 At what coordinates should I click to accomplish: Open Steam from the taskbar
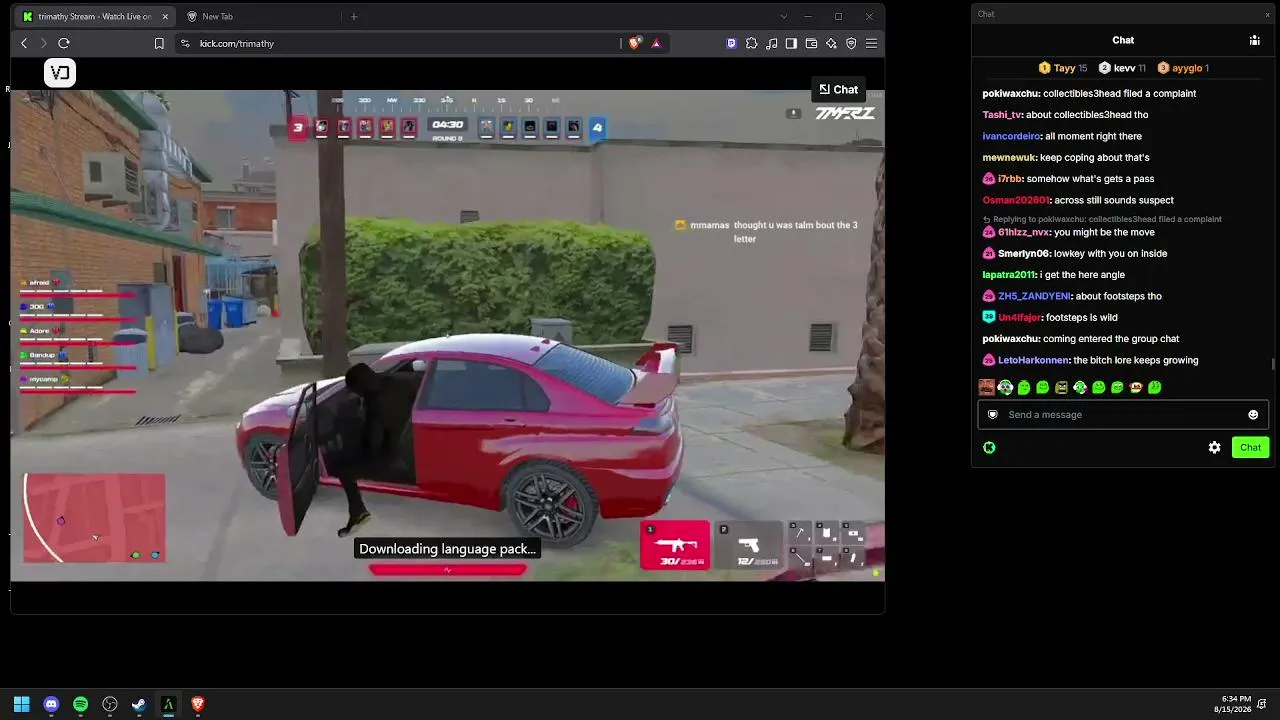pyautogui.click(x=139, y=704)
